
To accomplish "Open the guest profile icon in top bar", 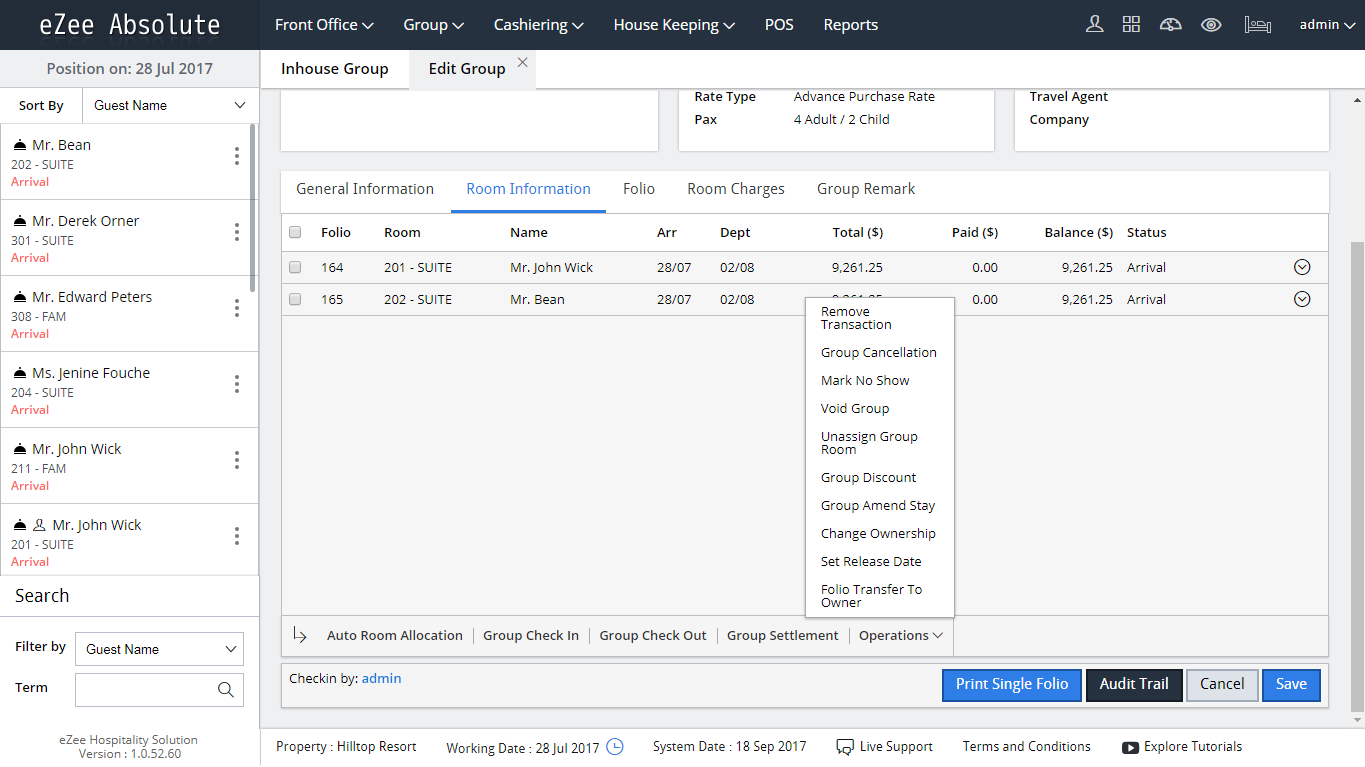I will [1094, 24].
